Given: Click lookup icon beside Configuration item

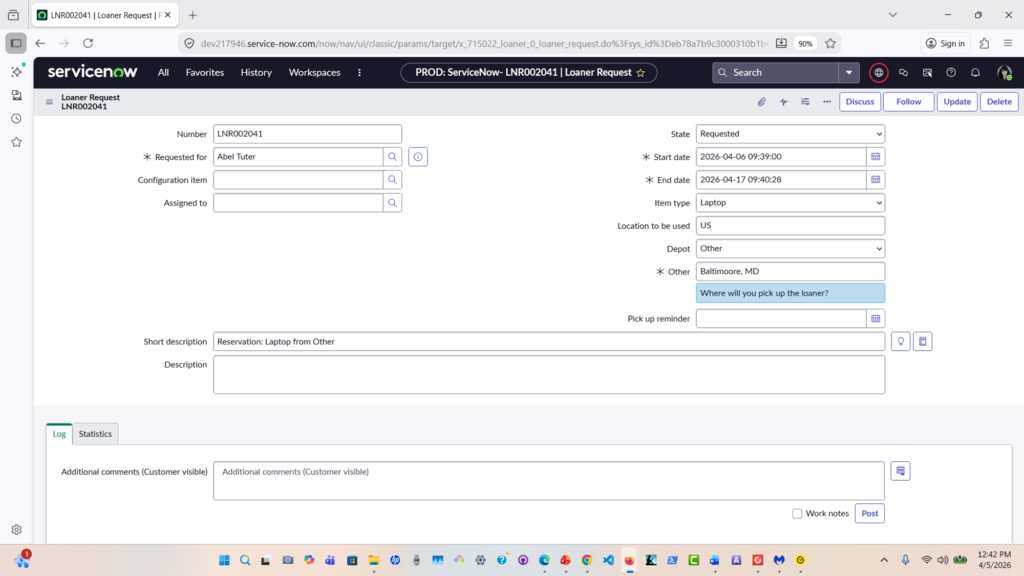Looking at the screenshot, I should (393, 180).
